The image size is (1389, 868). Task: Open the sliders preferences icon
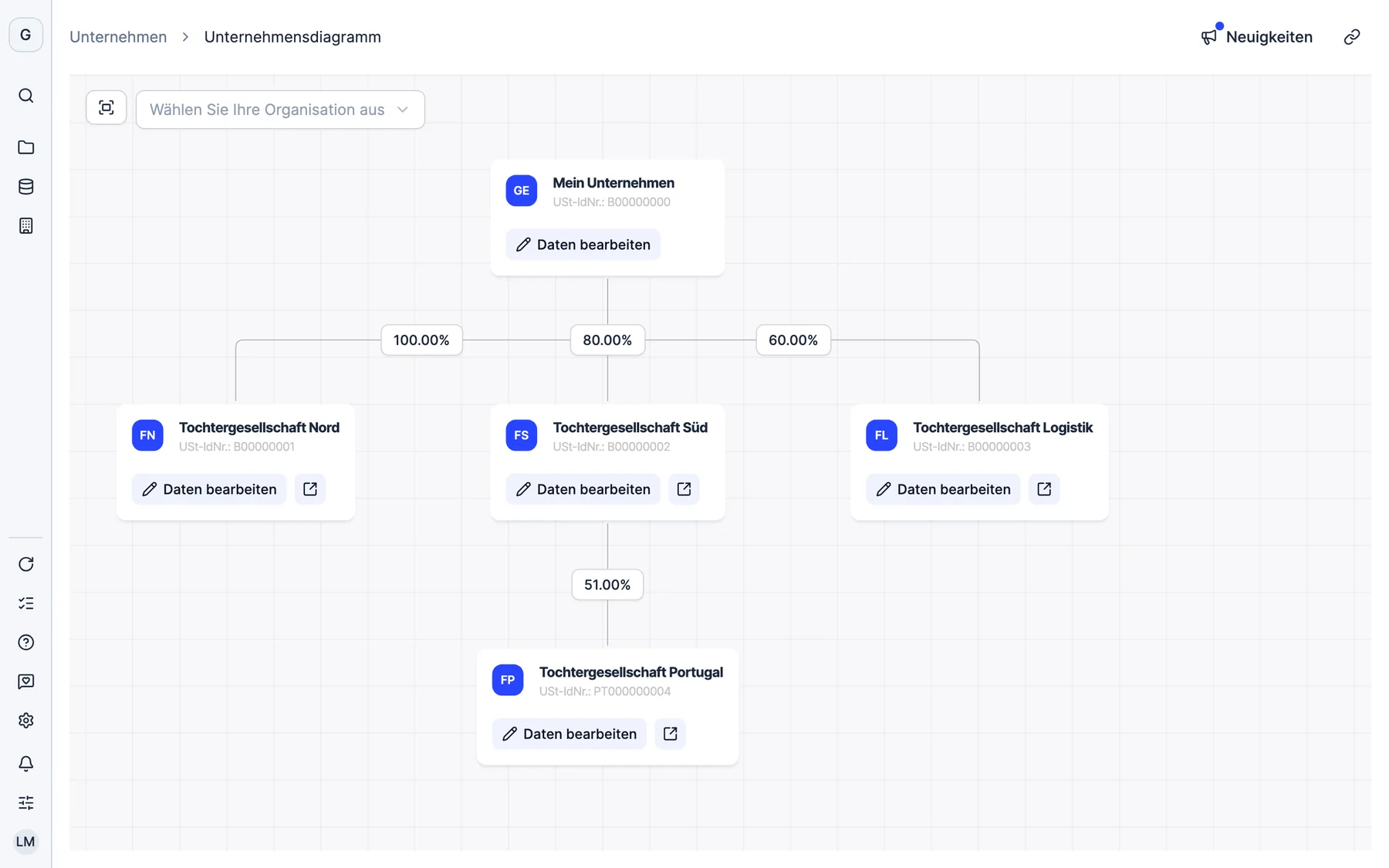[25, 803]
